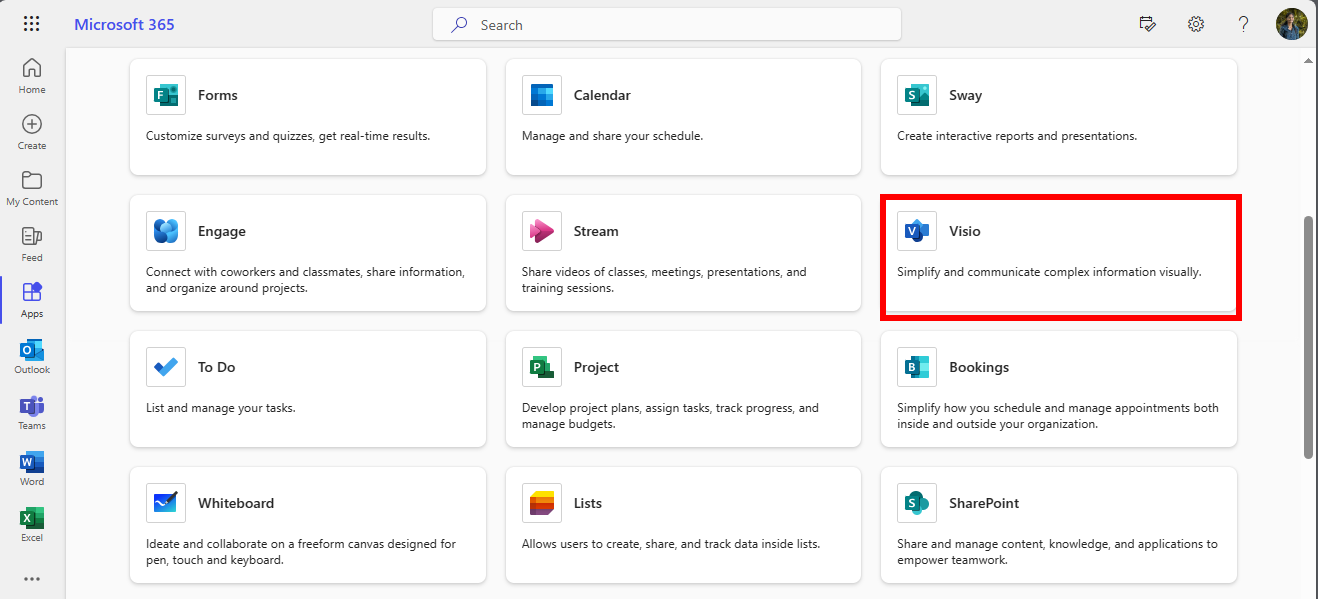
Task: Click the Microsoft 365 title link
Action: click(x=124, y=24)
